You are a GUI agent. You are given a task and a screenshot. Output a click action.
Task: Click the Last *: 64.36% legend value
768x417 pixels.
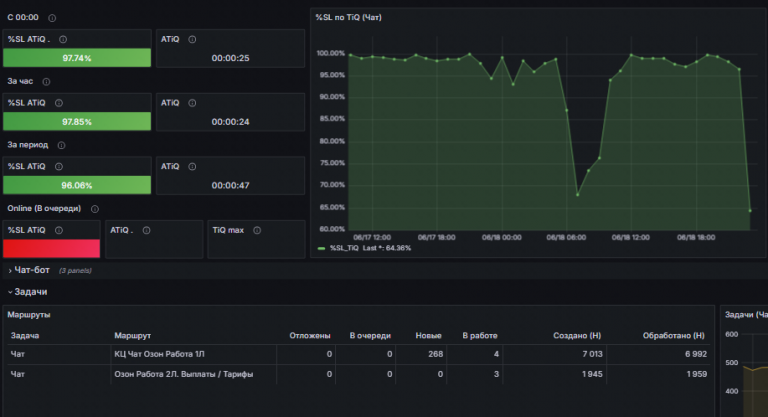click(386, 248)
